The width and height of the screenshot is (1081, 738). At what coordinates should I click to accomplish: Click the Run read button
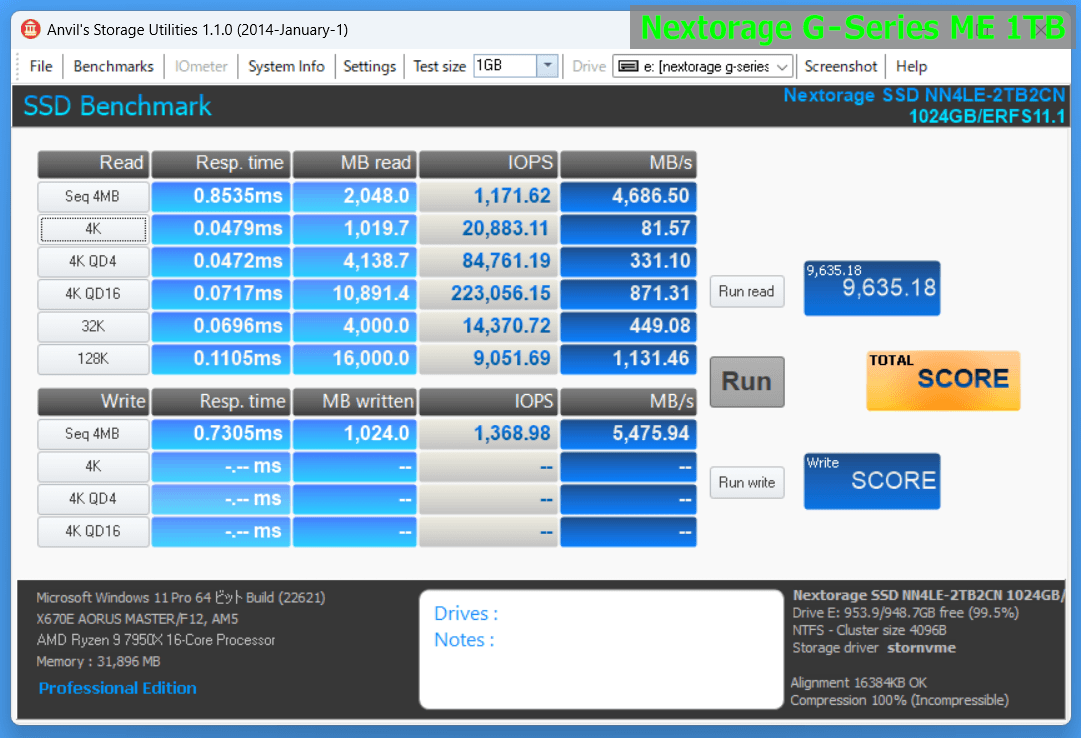(746, 291)
